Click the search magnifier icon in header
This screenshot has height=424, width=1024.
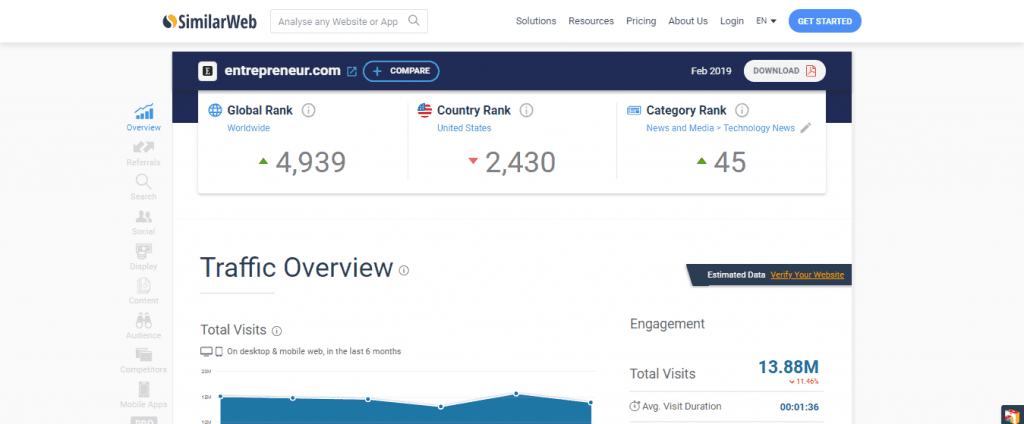(x=415, y=21)
